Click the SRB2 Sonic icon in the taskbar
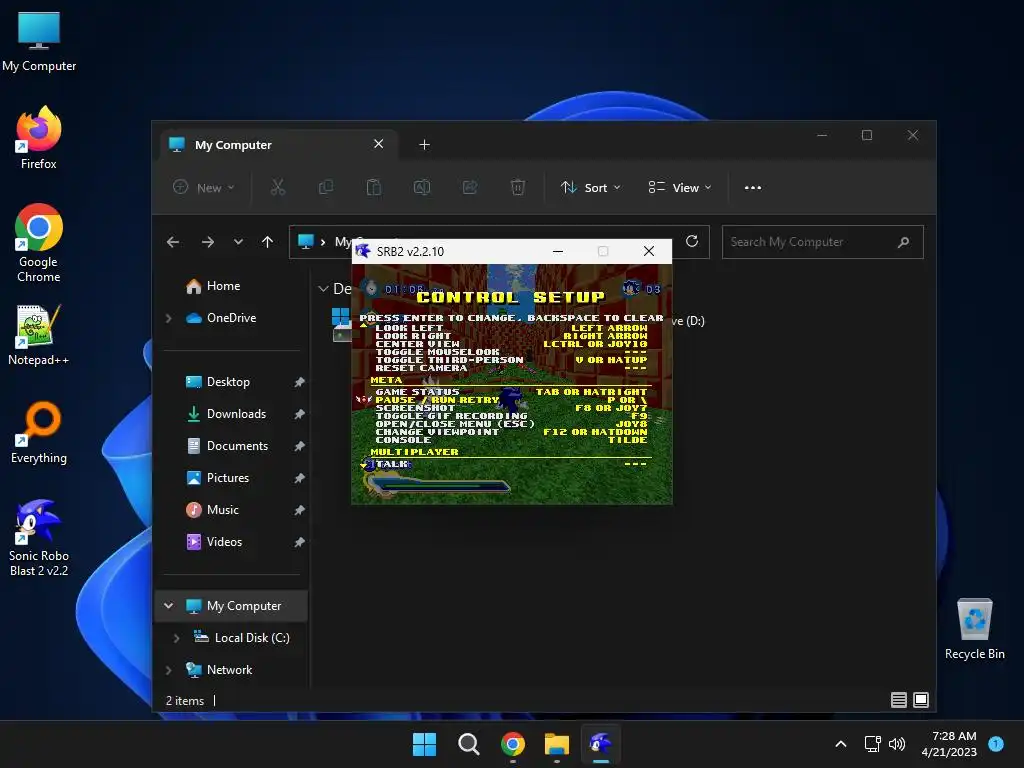This screenshot has height=768, width=1024. click(x=601, y=744)
